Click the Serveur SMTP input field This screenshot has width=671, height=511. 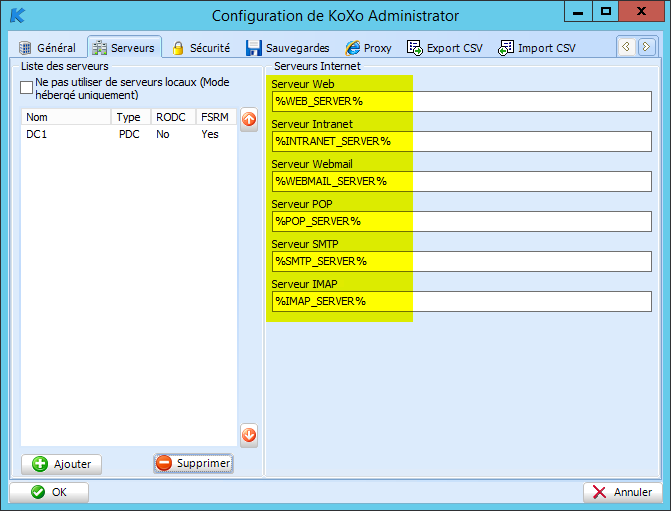pos(462,261)
